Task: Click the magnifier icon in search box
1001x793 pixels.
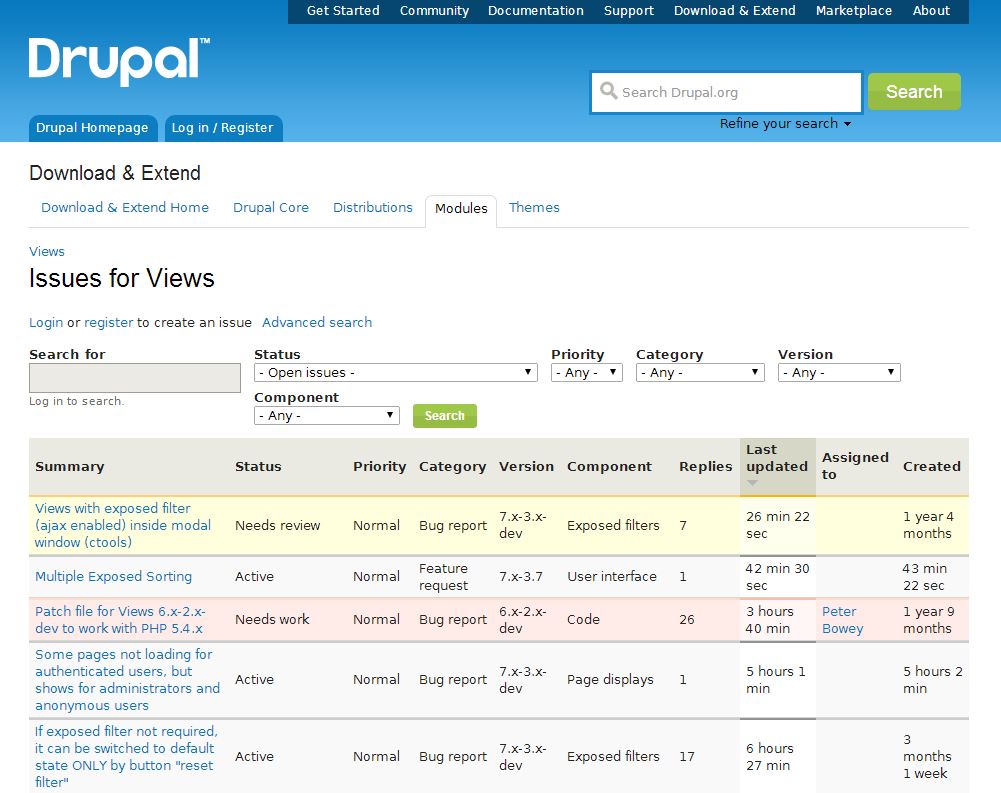Action: coord(608,91)
